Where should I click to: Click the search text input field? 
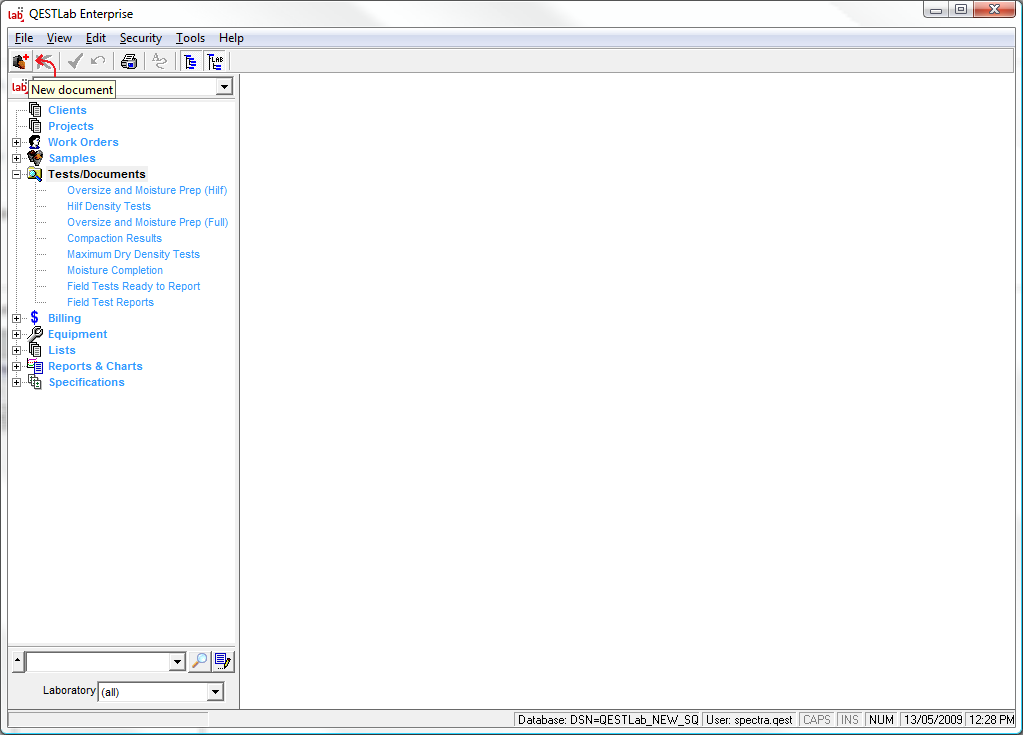click(98, 662)
